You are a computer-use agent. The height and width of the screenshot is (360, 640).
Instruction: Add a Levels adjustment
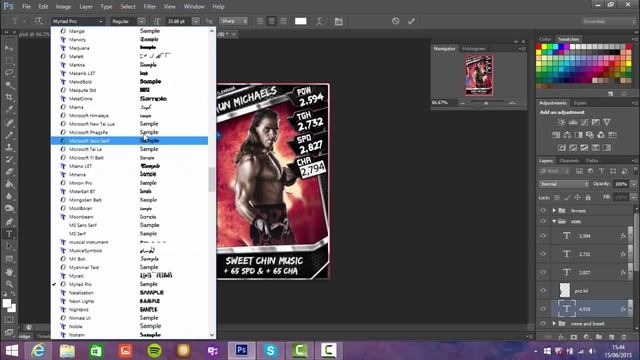click(573, 122)
